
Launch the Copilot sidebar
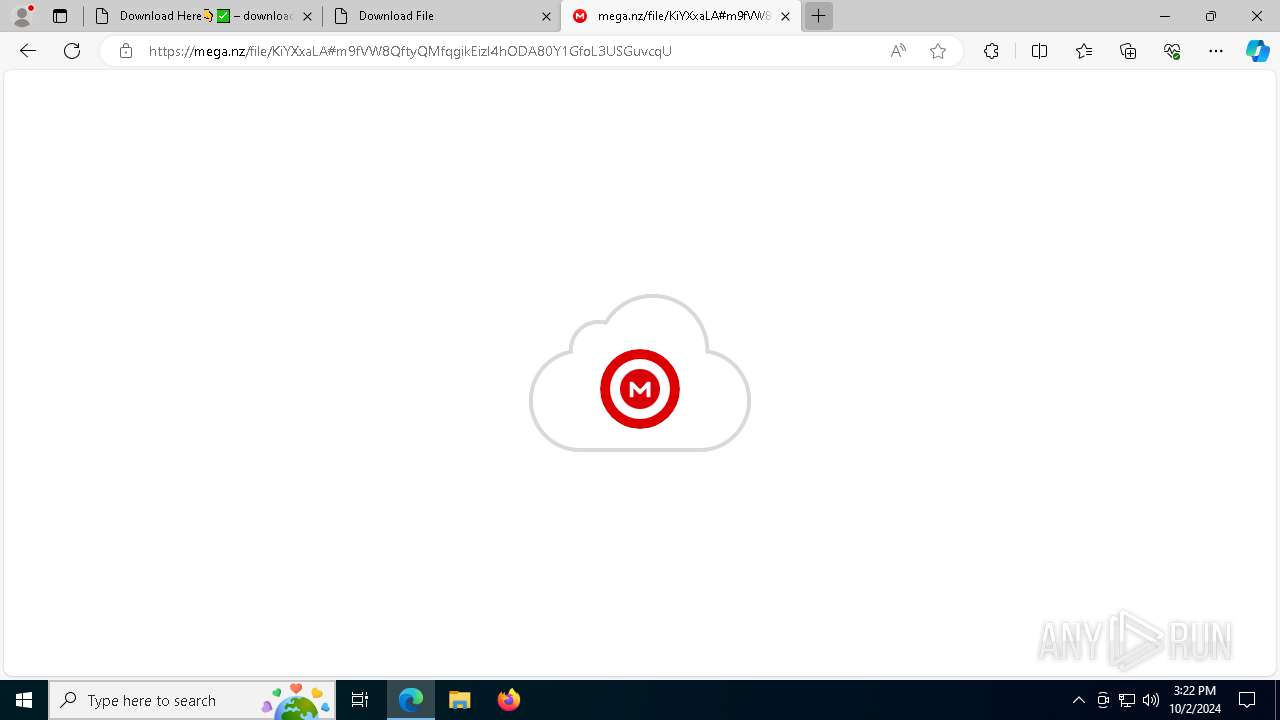point(1257,51)
